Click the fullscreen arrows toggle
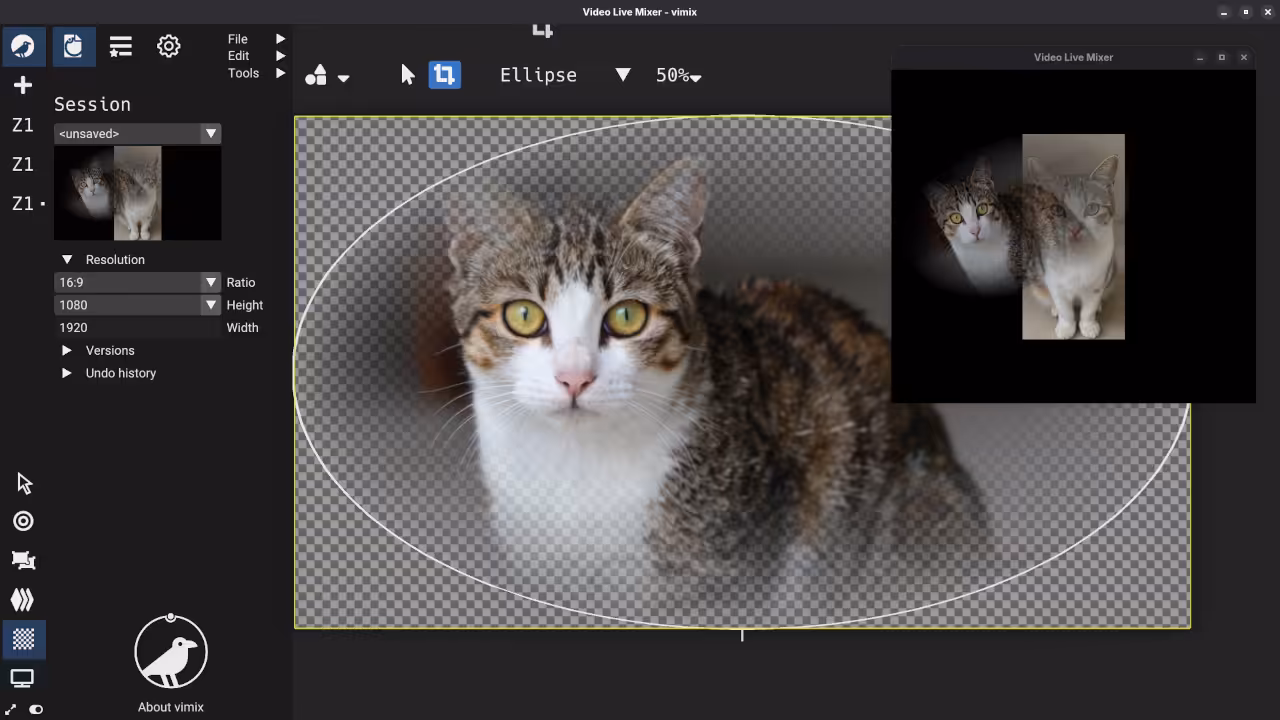The height and width of the screenshot is (720, 1280). pos(12,709)
